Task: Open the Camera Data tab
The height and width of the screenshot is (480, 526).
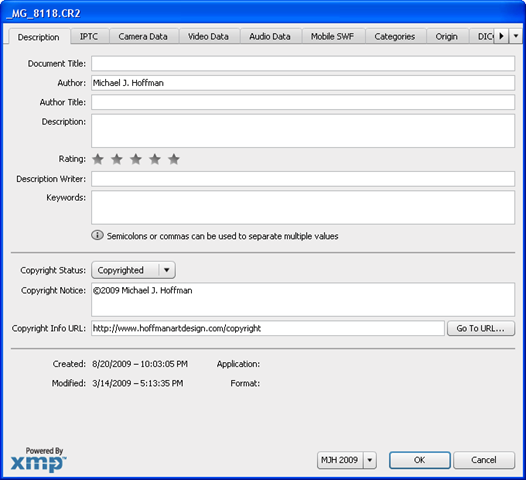Action: (x=143, y=36)
